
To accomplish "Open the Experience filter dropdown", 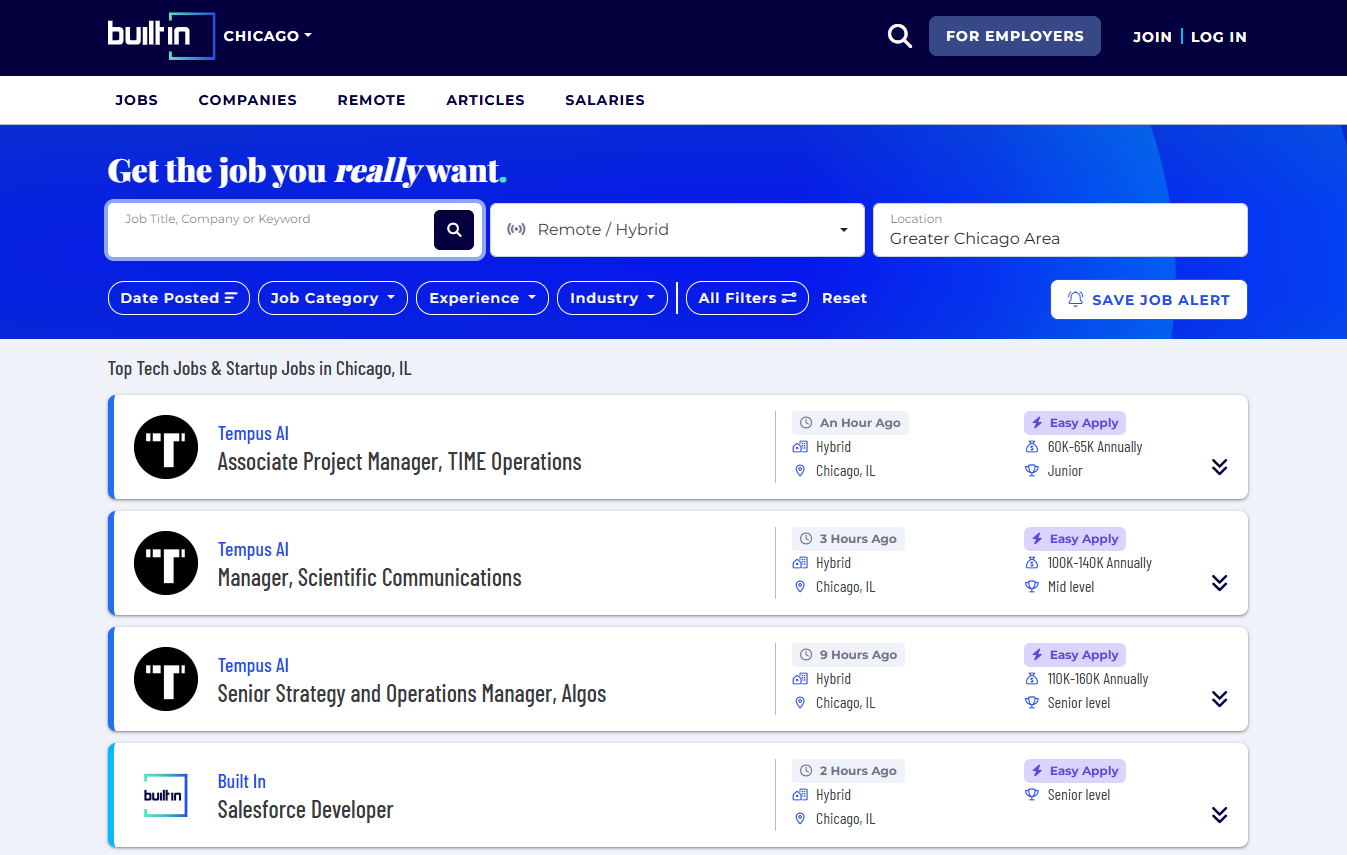I will click(482, 298).
